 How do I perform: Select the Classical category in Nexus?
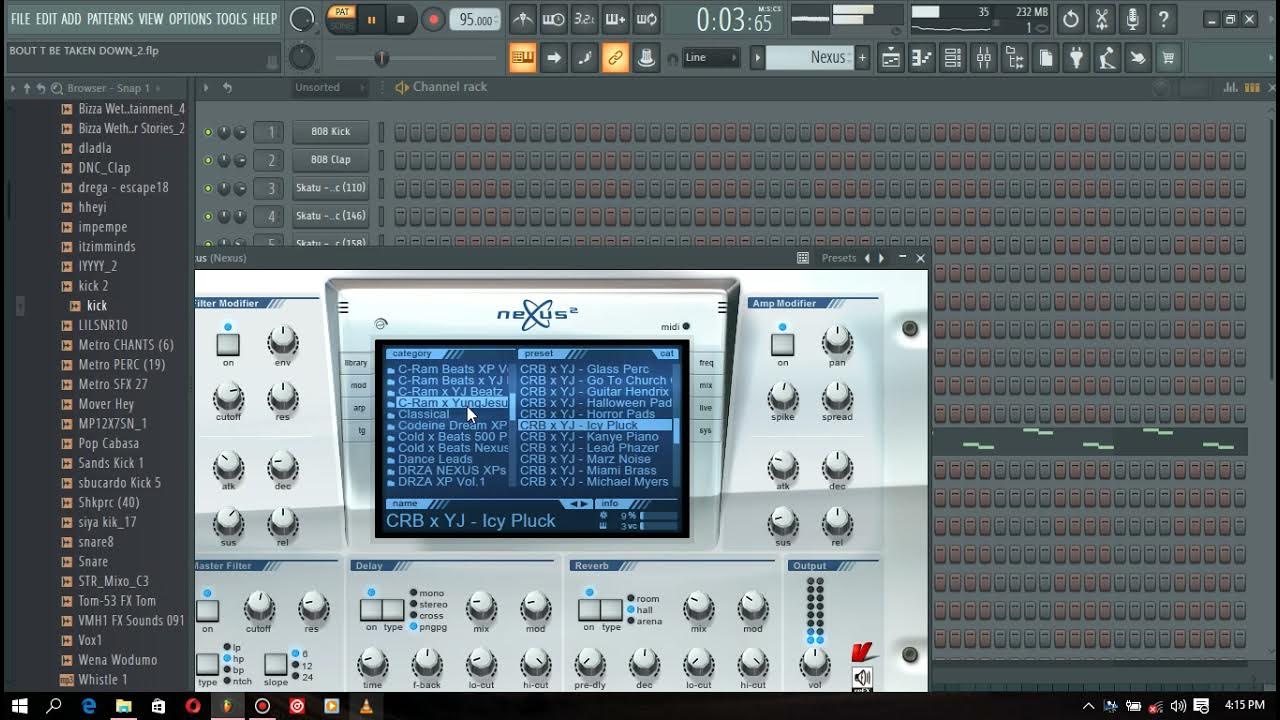pos(424,414)
